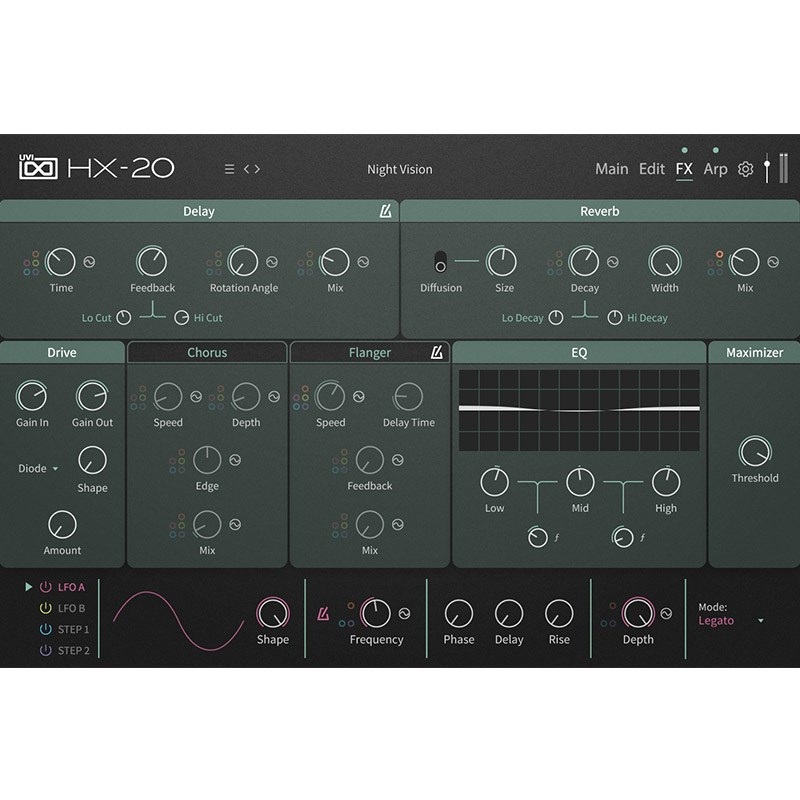Click the modulation icon beside Delay Mix
The height and width of the screenshot is (800, 800).
[363, 262]
